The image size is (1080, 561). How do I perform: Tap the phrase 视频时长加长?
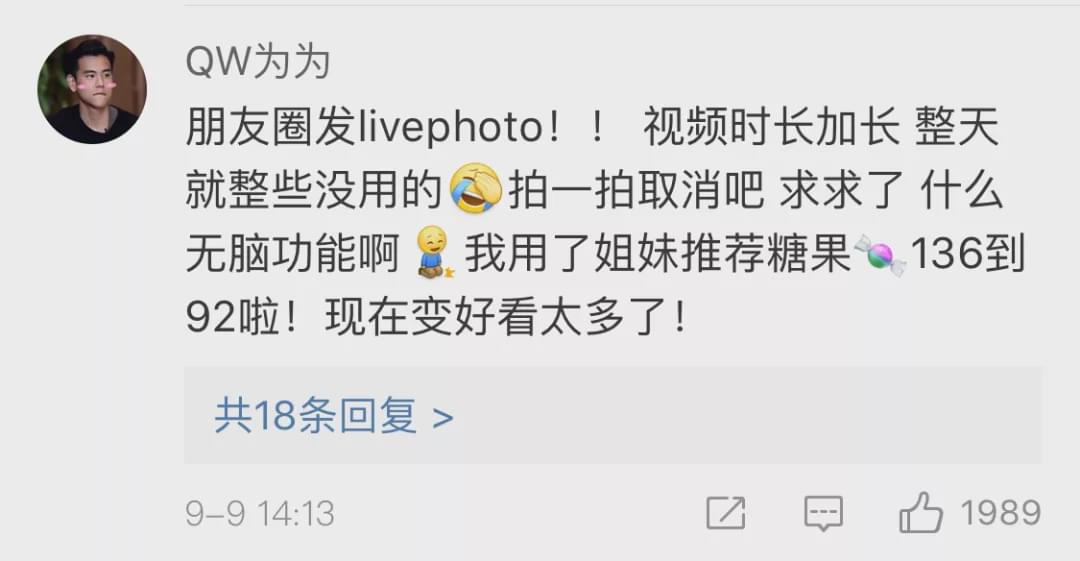[x=771, y=128]
